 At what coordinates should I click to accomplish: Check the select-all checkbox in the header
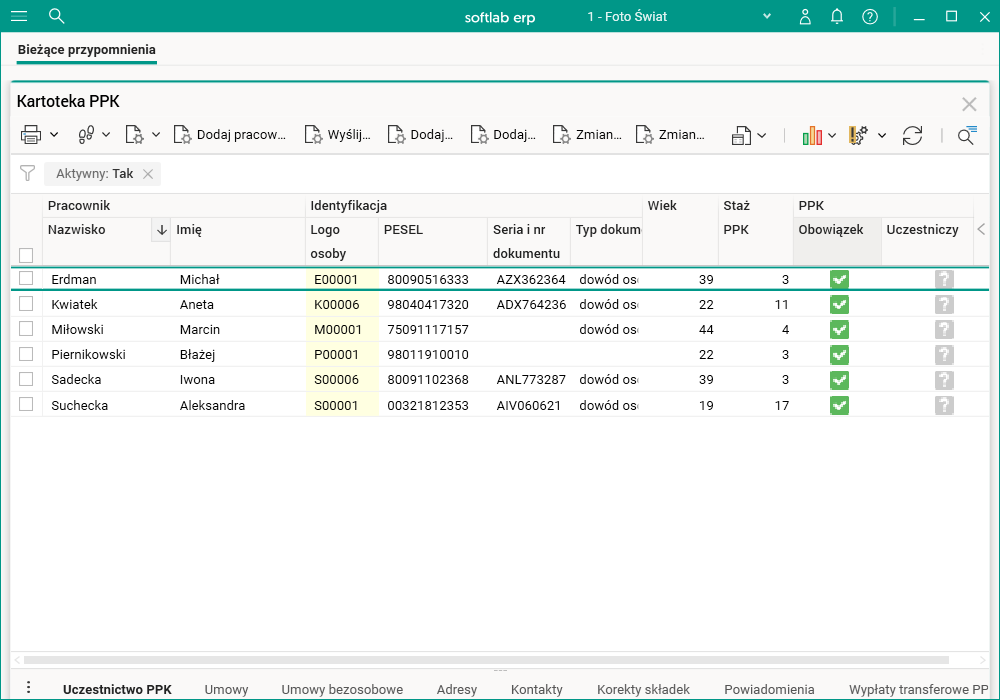[26, 255]
